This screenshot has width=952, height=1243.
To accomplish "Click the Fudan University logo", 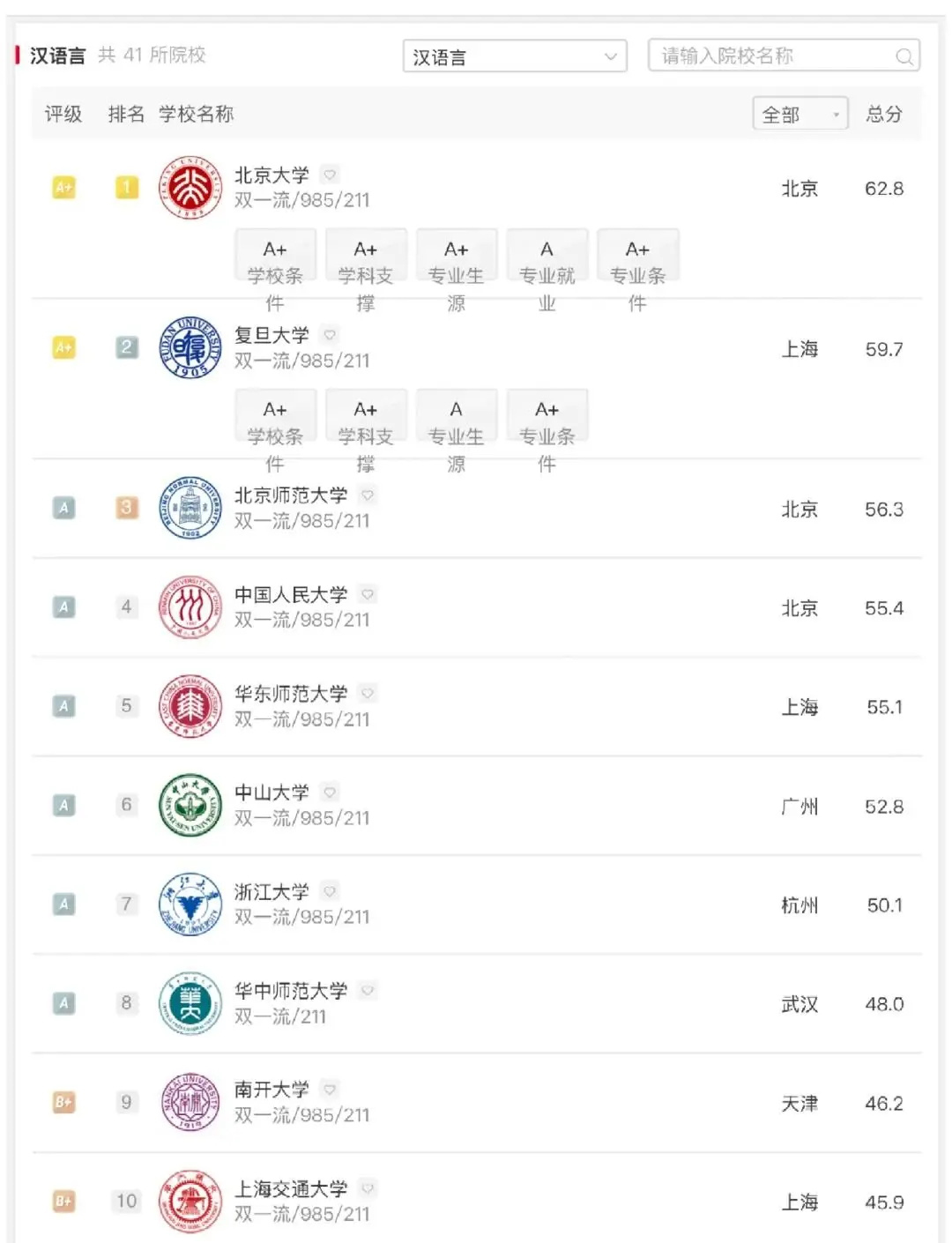I will (190, 348).
